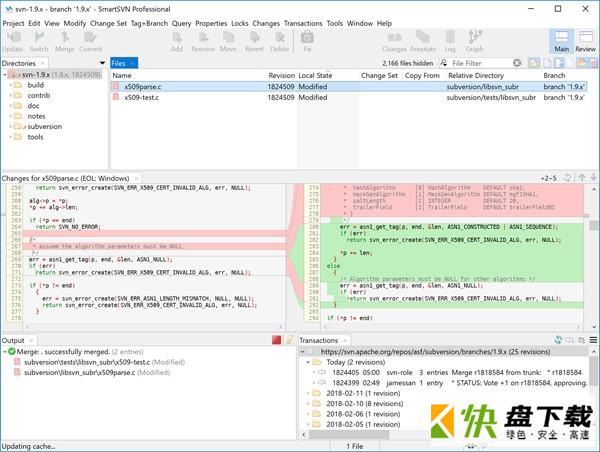Click the refresh icon in Changes panel

[x=568, y=178]
